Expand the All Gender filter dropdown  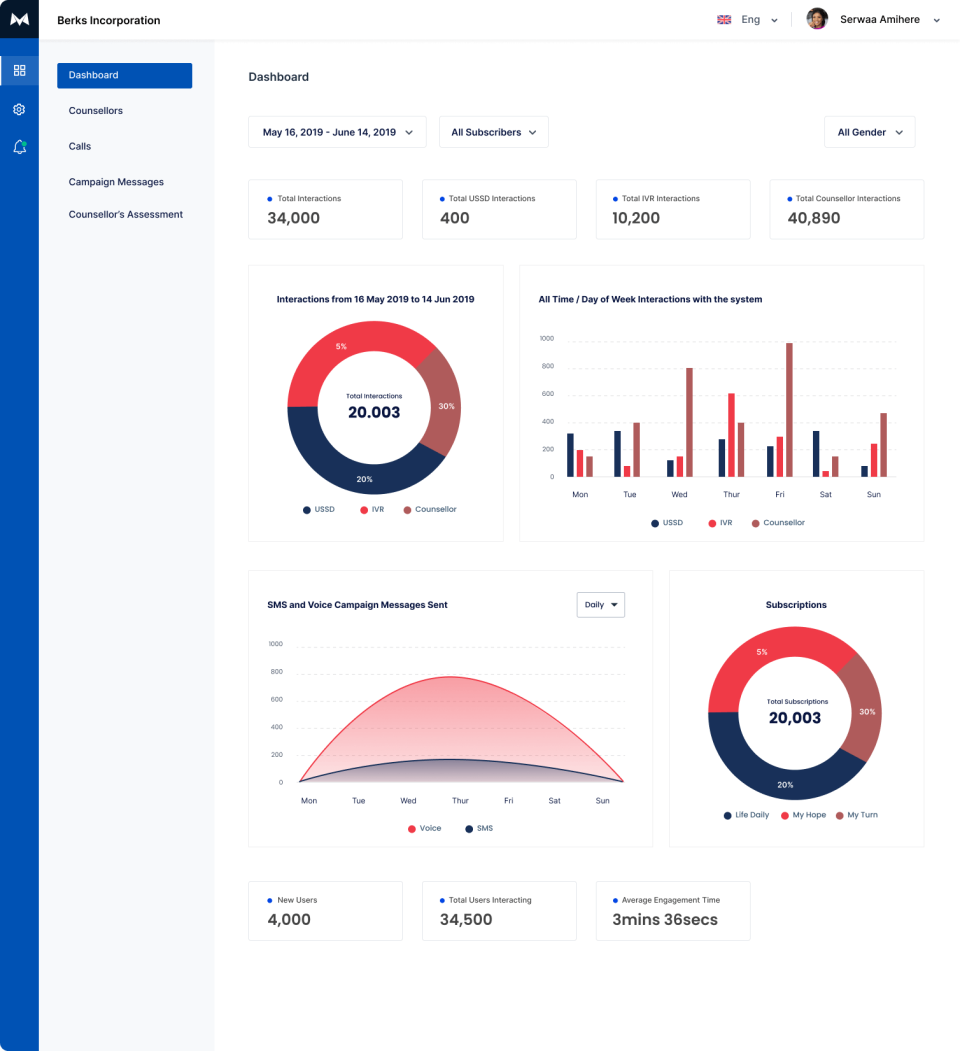869,131
